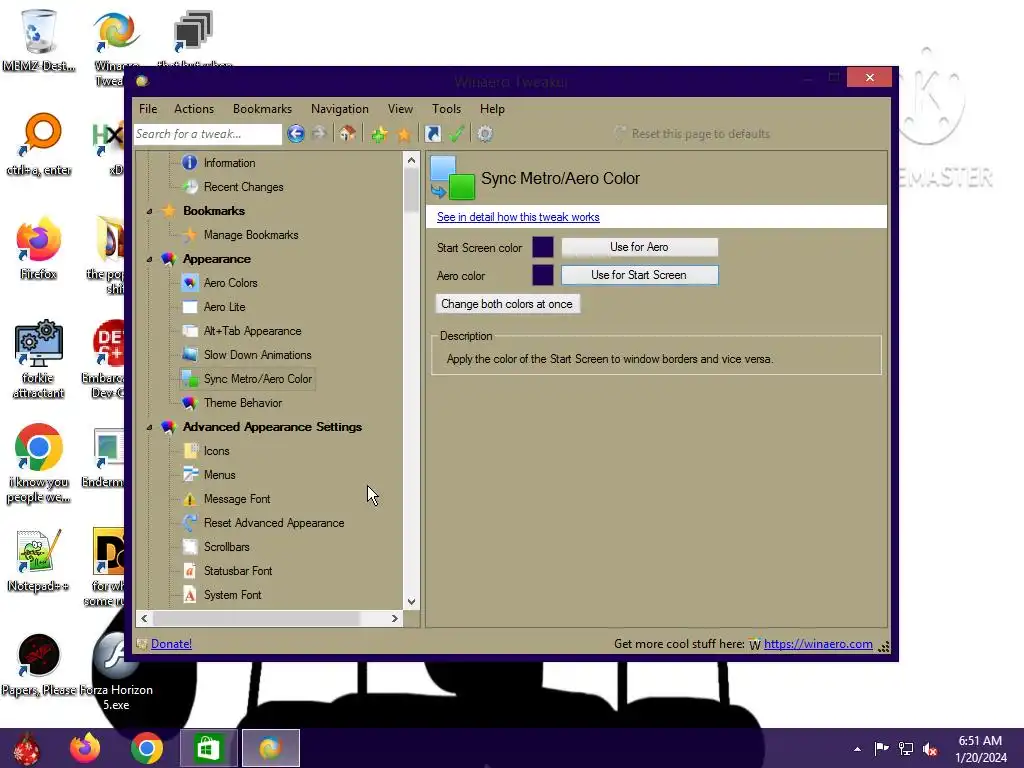The width and height of the screenshot is (1024, 768).
Task: Select Information tree item
Action: pyautogui.click(x=229, y=163)
